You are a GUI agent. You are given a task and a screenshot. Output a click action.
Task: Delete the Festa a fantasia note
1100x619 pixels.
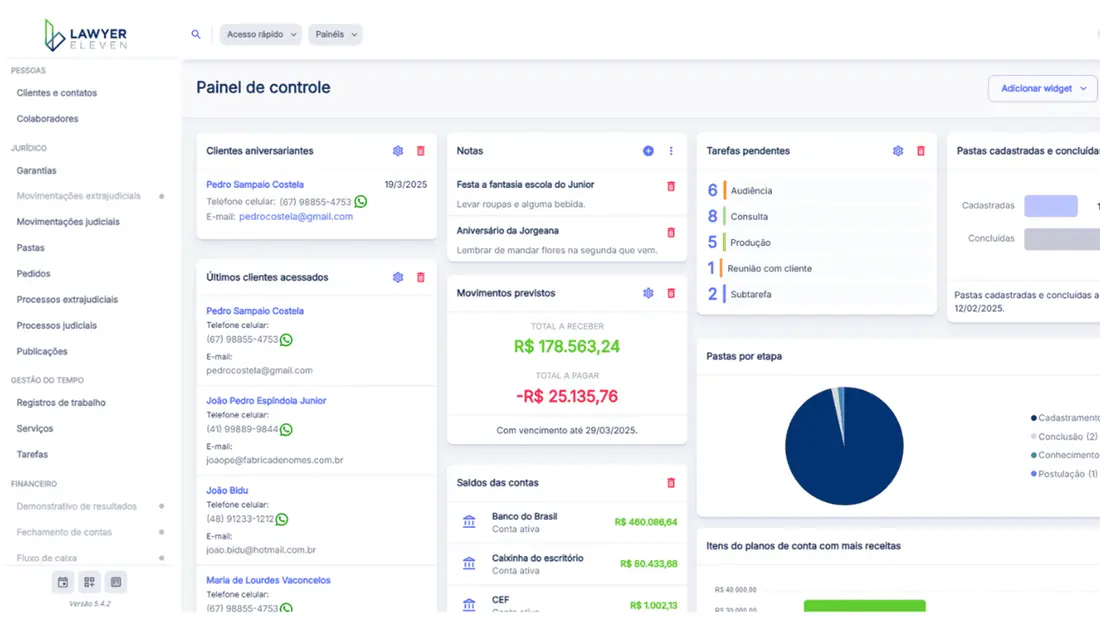point(671,187)
